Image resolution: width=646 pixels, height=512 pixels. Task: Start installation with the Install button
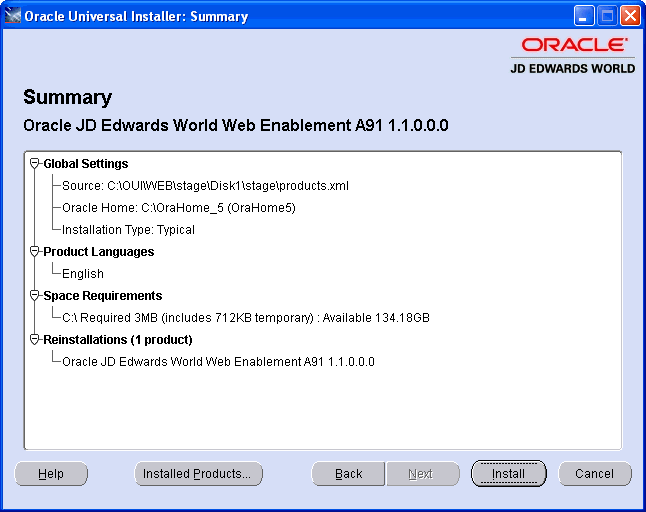point(508,474)
